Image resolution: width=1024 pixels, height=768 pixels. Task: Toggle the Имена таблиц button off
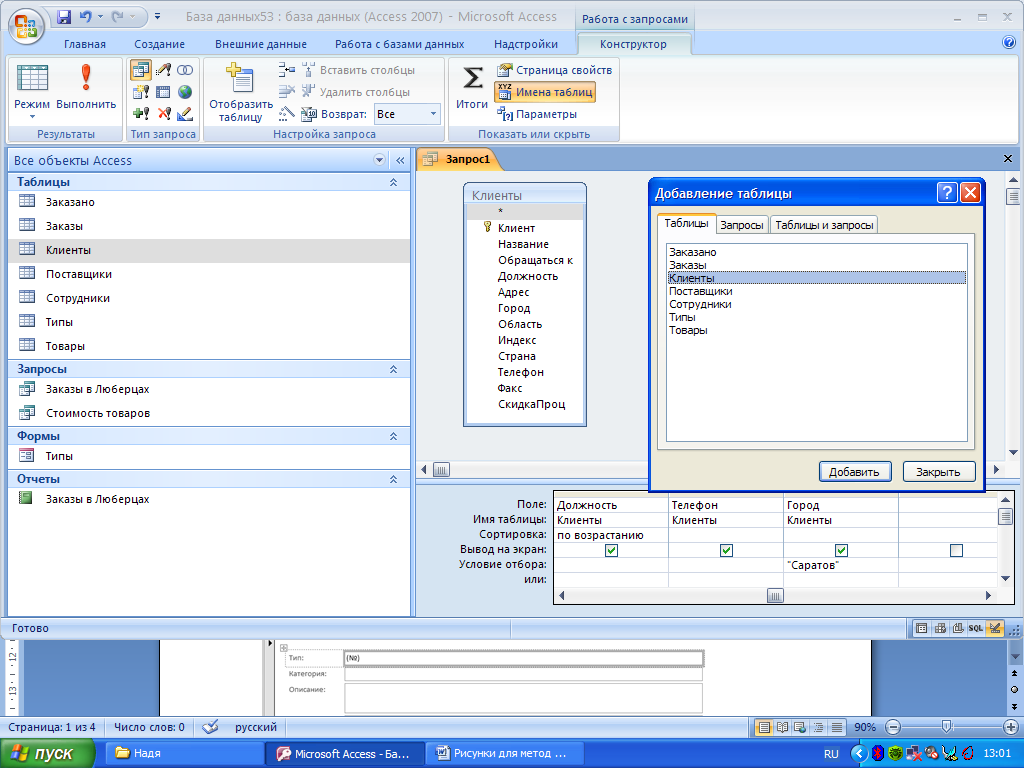545,92
